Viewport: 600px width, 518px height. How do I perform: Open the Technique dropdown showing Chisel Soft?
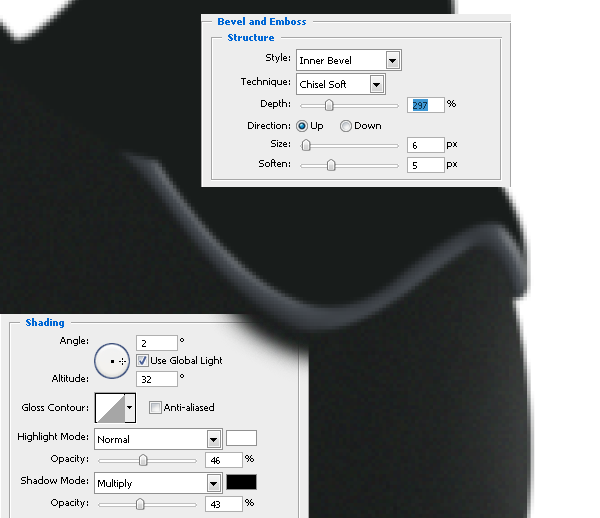[341, 84]
